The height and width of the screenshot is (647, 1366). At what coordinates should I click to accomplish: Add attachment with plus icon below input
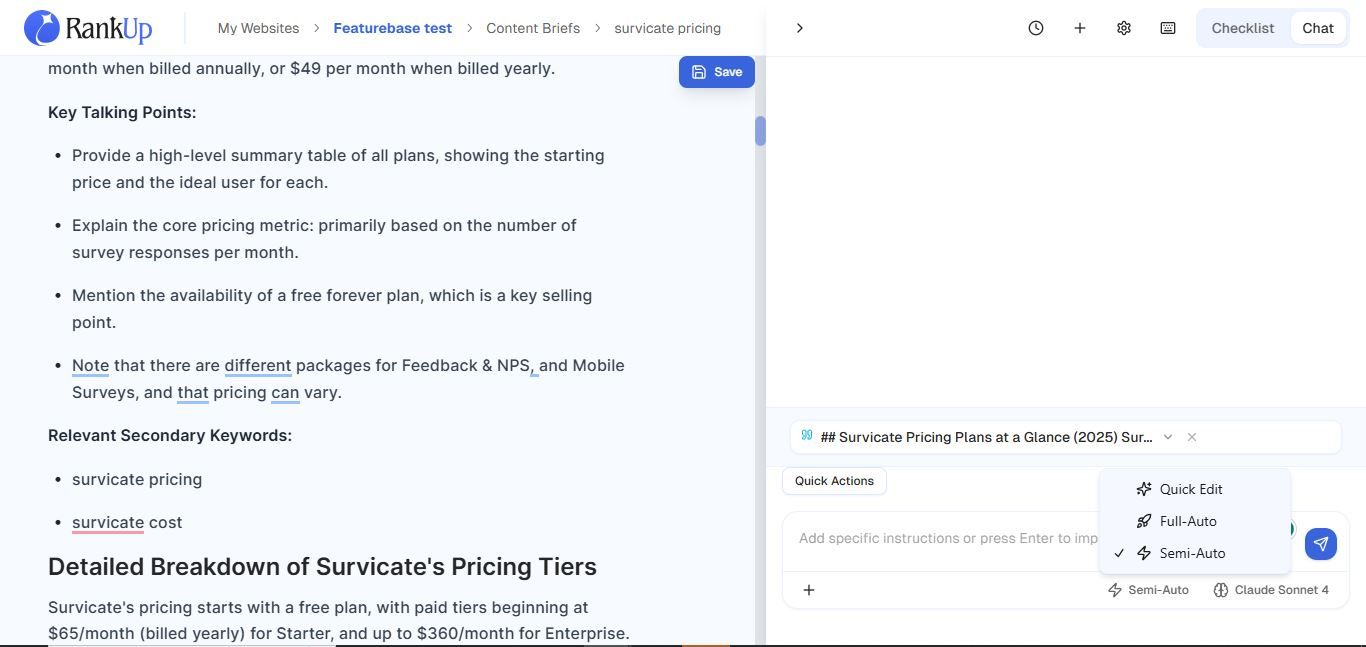[809, 590]
